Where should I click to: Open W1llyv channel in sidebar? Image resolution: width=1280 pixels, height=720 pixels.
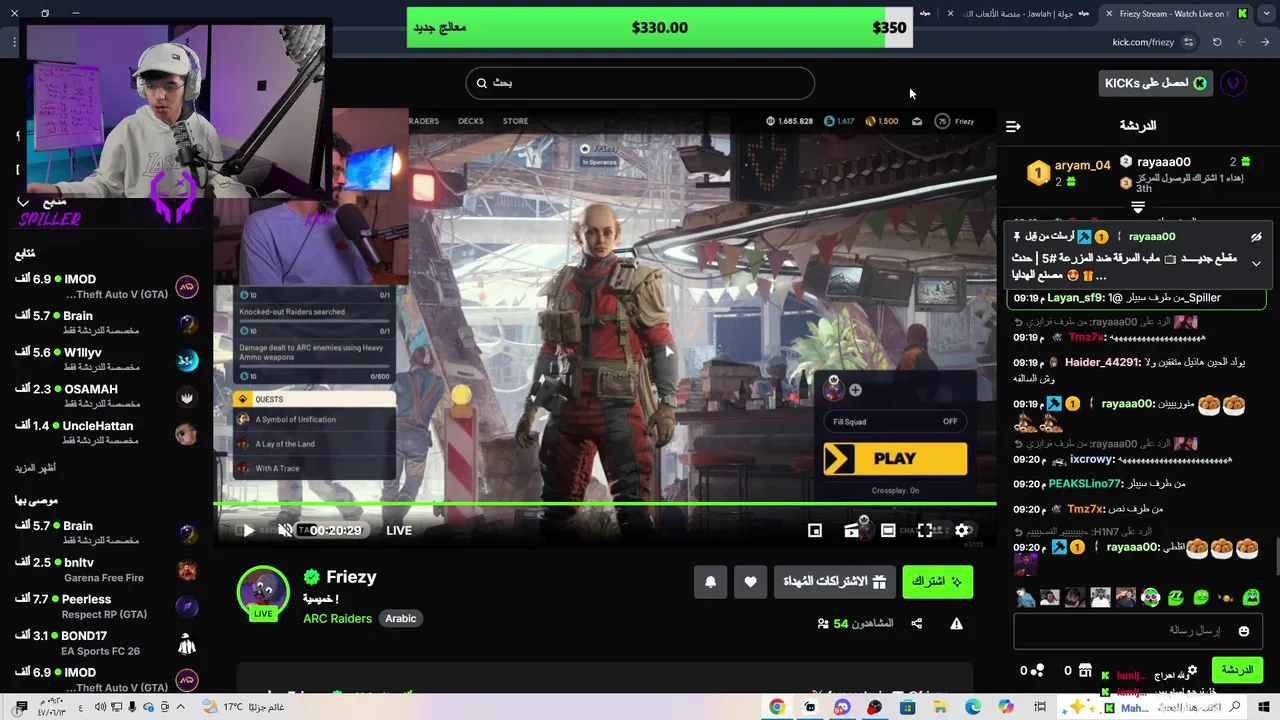pos(106,359)
